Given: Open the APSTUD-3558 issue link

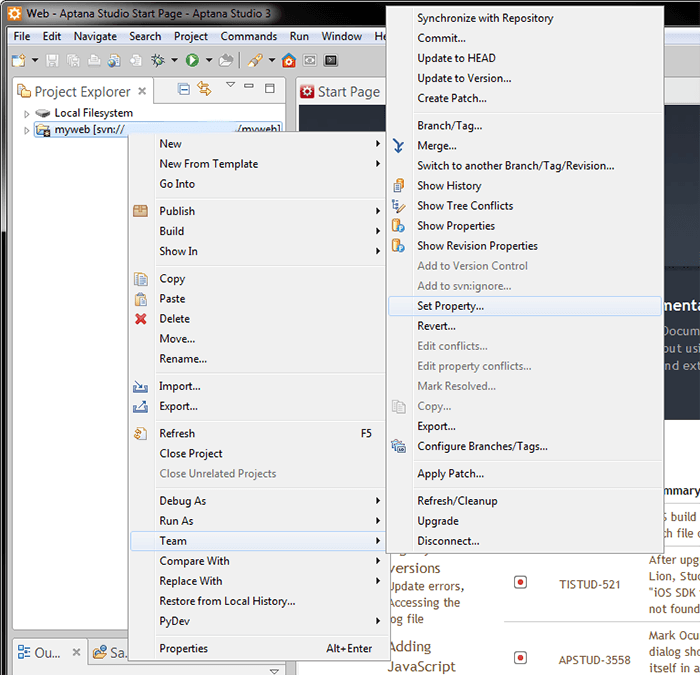Looking at the screenshot, I should coord(594,660).
